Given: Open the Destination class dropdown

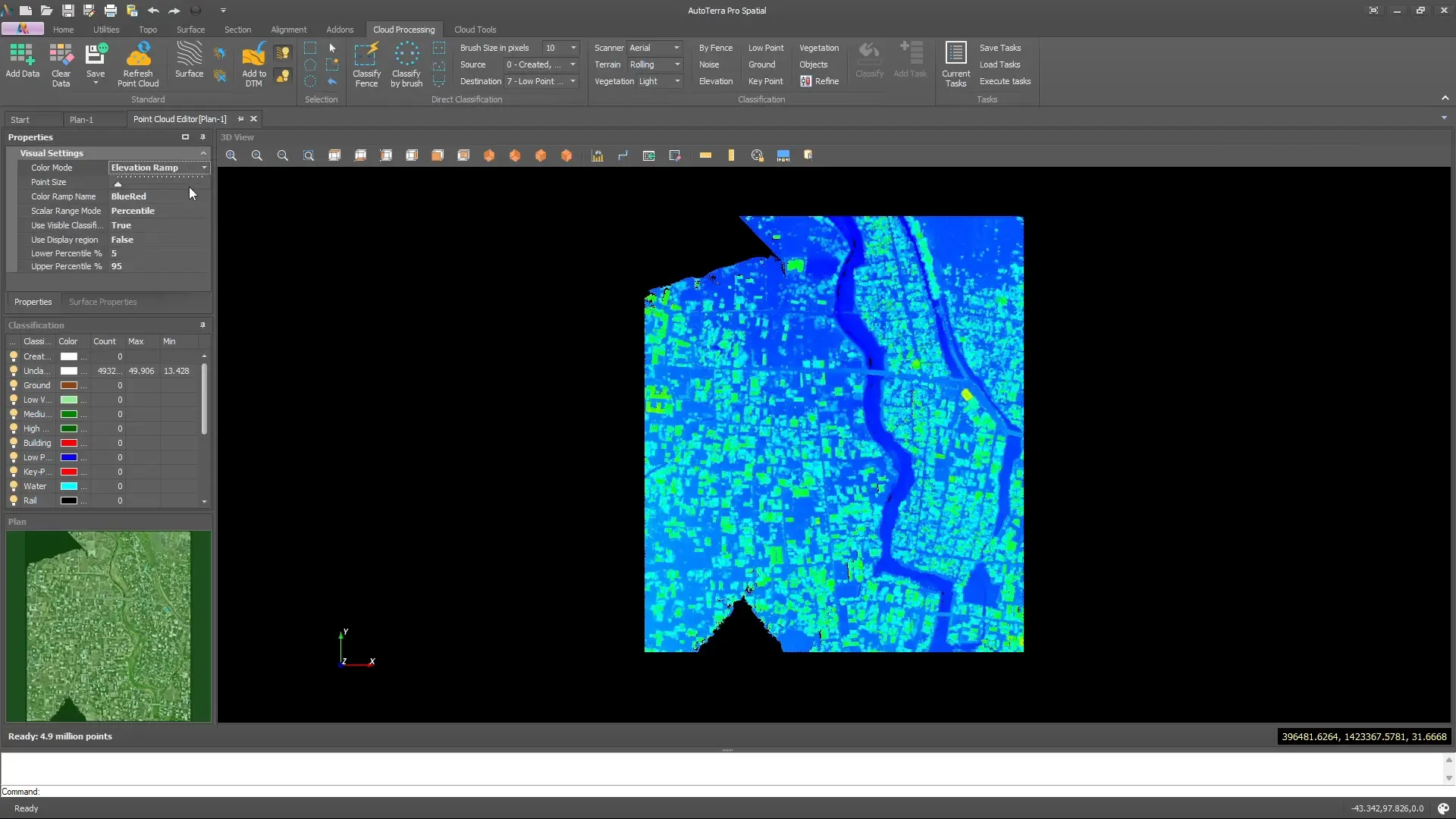Looking at the screenshot, I should pos(541,81).
